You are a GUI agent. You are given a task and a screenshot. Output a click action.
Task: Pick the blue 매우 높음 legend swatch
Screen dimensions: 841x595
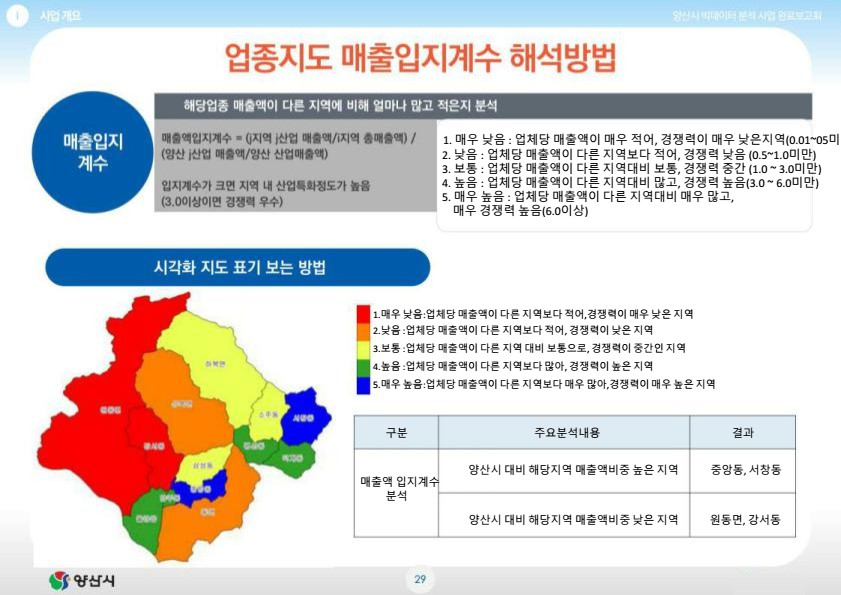point(363,385)
